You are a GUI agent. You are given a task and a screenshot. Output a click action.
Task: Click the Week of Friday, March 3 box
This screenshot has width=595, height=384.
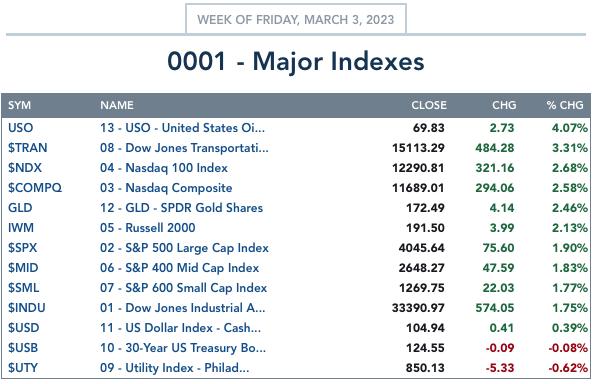click(296, 19)
